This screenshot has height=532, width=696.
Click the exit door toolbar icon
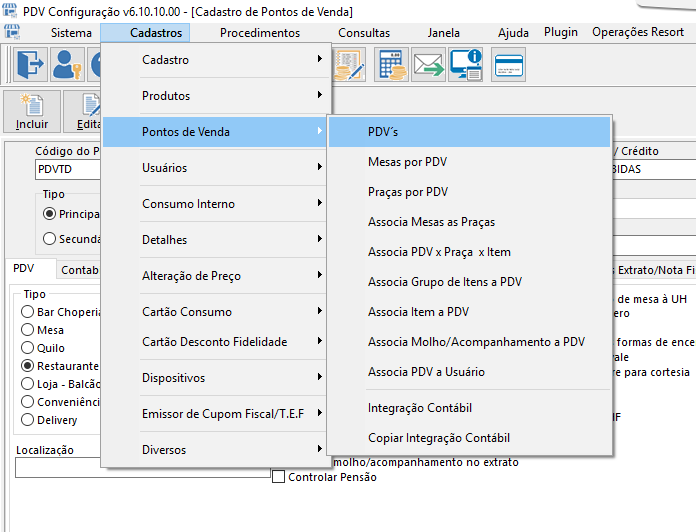coord(30,65)
